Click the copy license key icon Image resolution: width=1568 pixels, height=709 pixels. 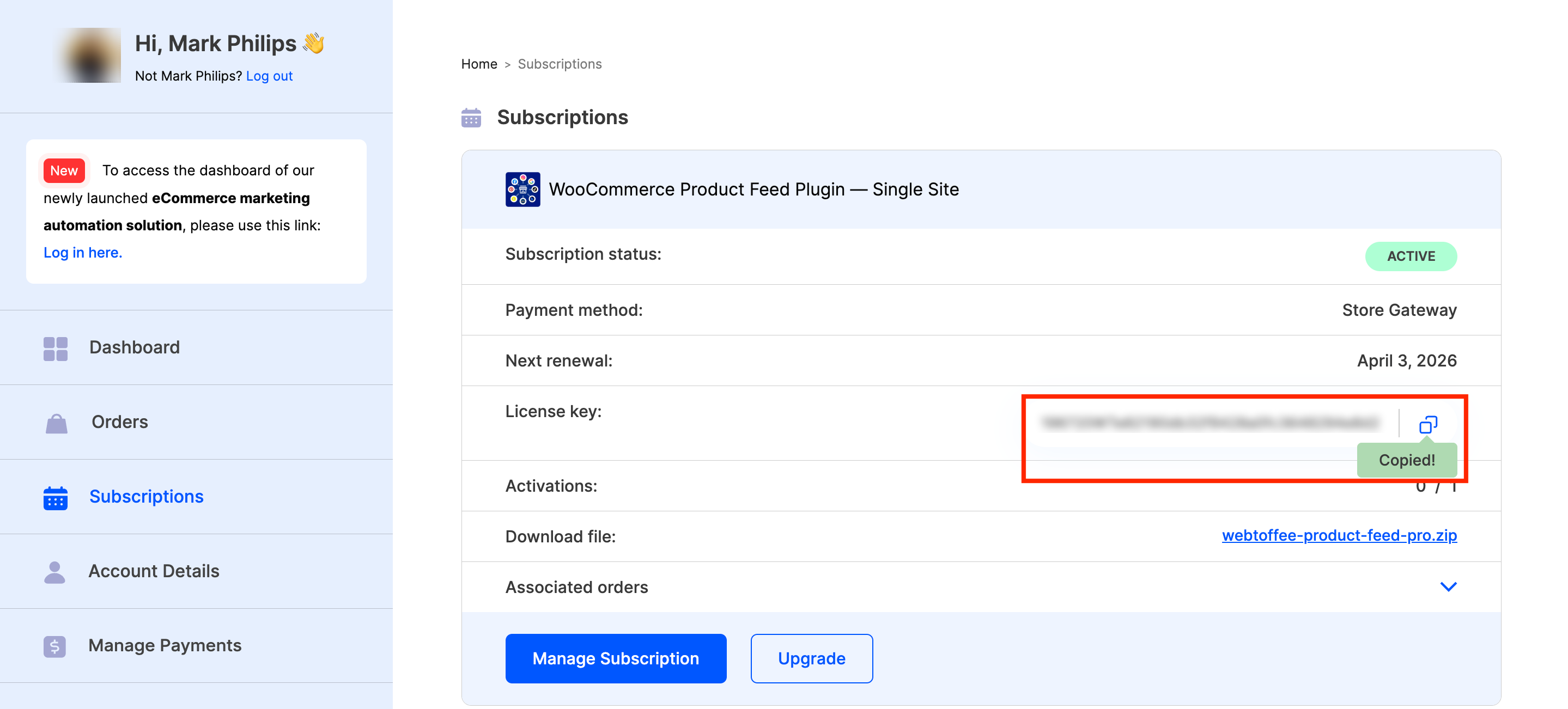(x=1428, y=424)
